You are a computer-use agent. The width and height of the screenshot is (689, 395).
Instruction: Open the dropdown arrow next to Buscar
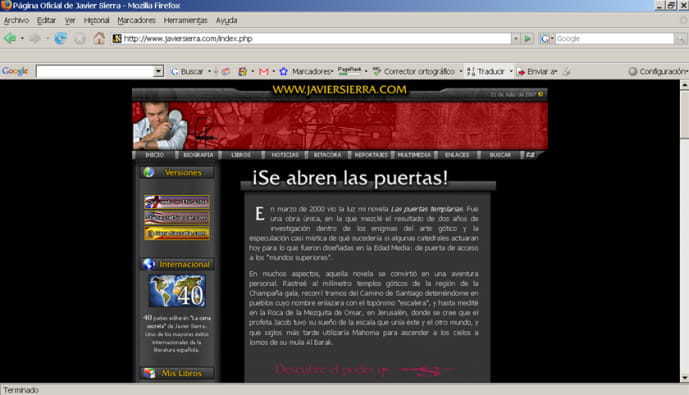click(210, 71)
